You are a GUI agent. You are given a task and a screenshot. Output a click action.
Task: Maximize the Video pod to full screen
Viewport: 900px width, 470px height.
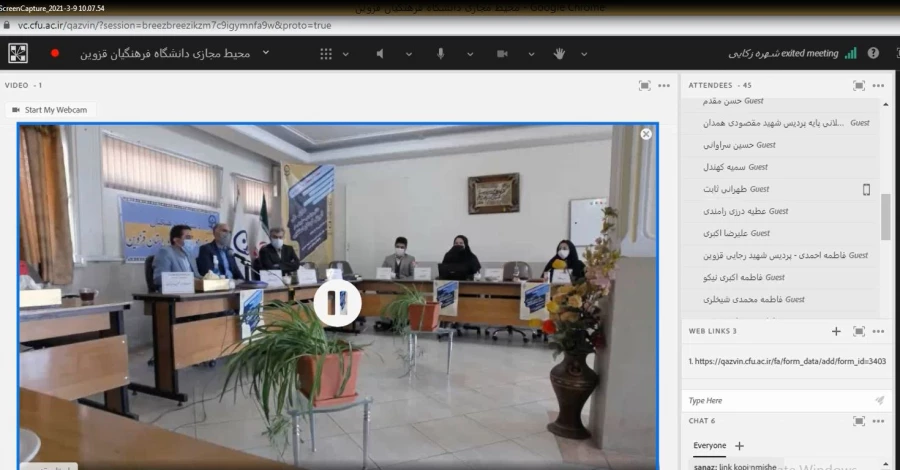(645, 85)
